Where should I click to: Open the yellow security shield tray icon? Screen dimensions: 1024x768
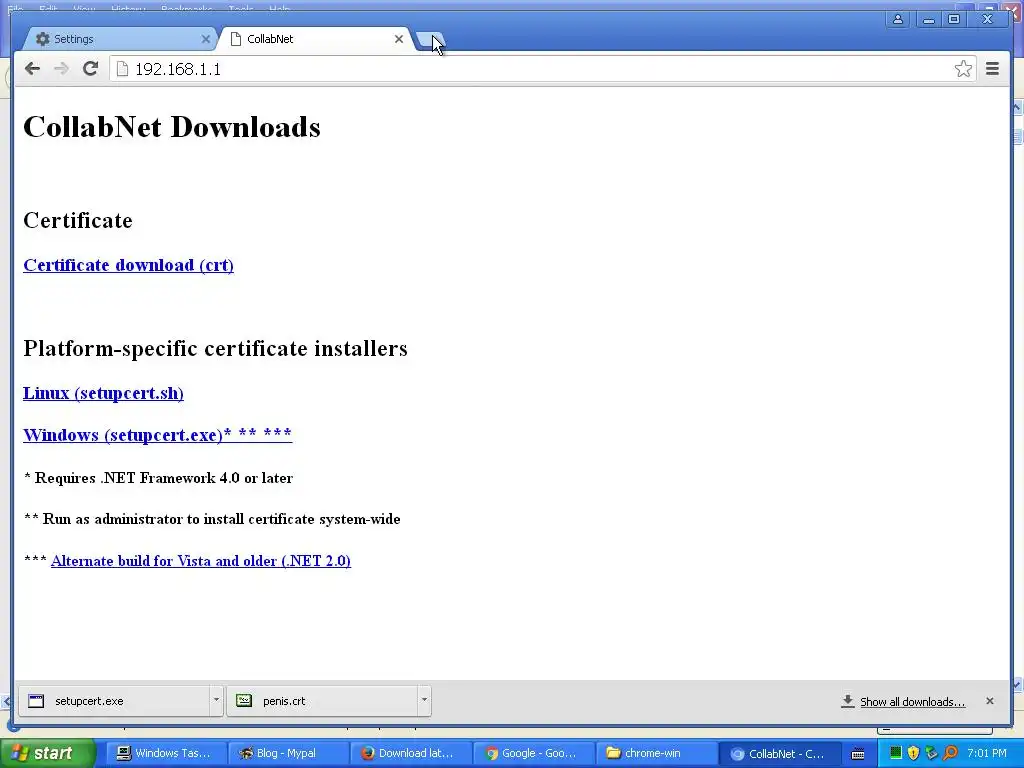(x=914, y=753)
